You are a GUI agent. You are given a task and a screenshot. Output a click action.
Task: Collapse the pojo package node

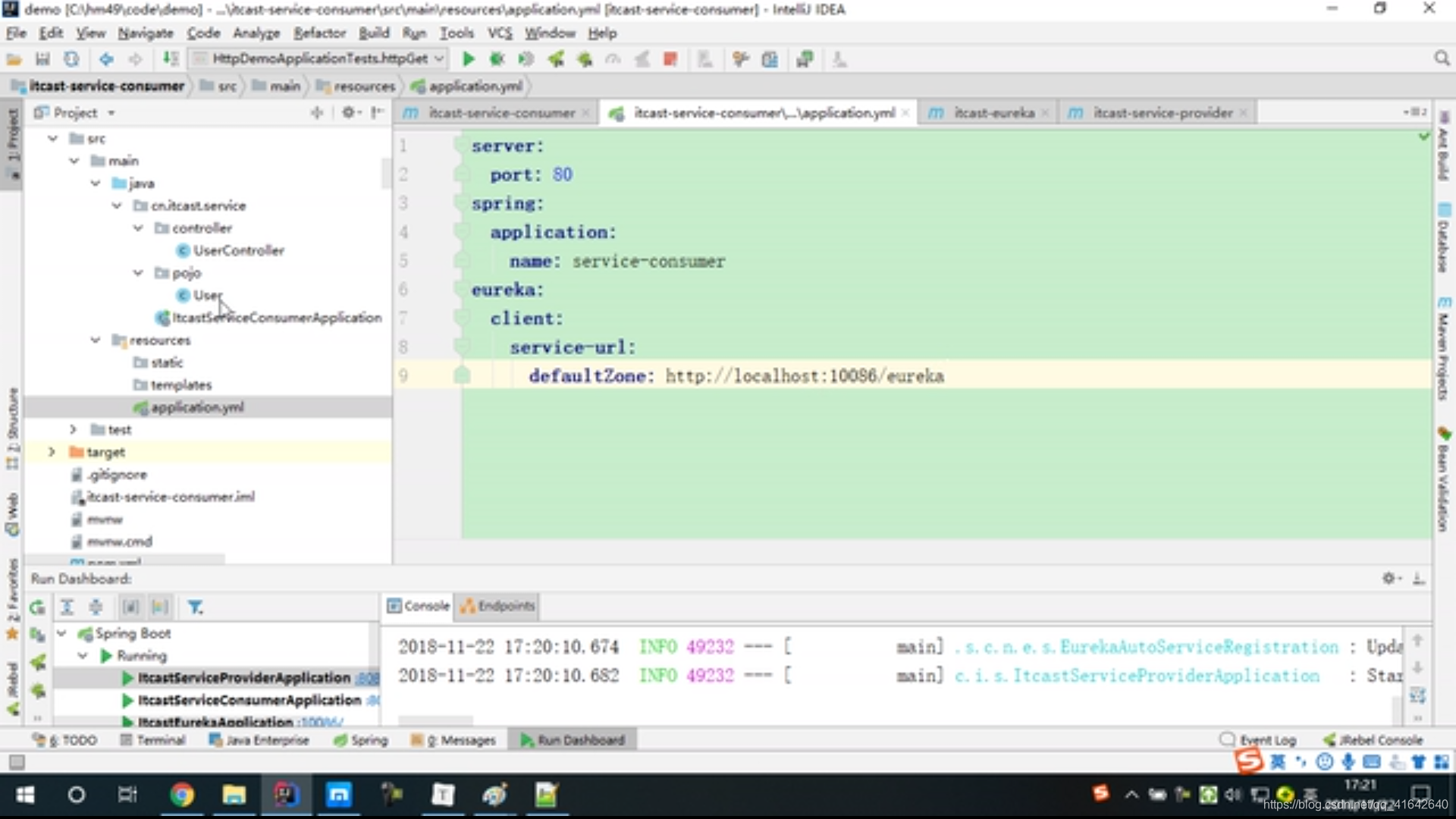pos(138,273)
